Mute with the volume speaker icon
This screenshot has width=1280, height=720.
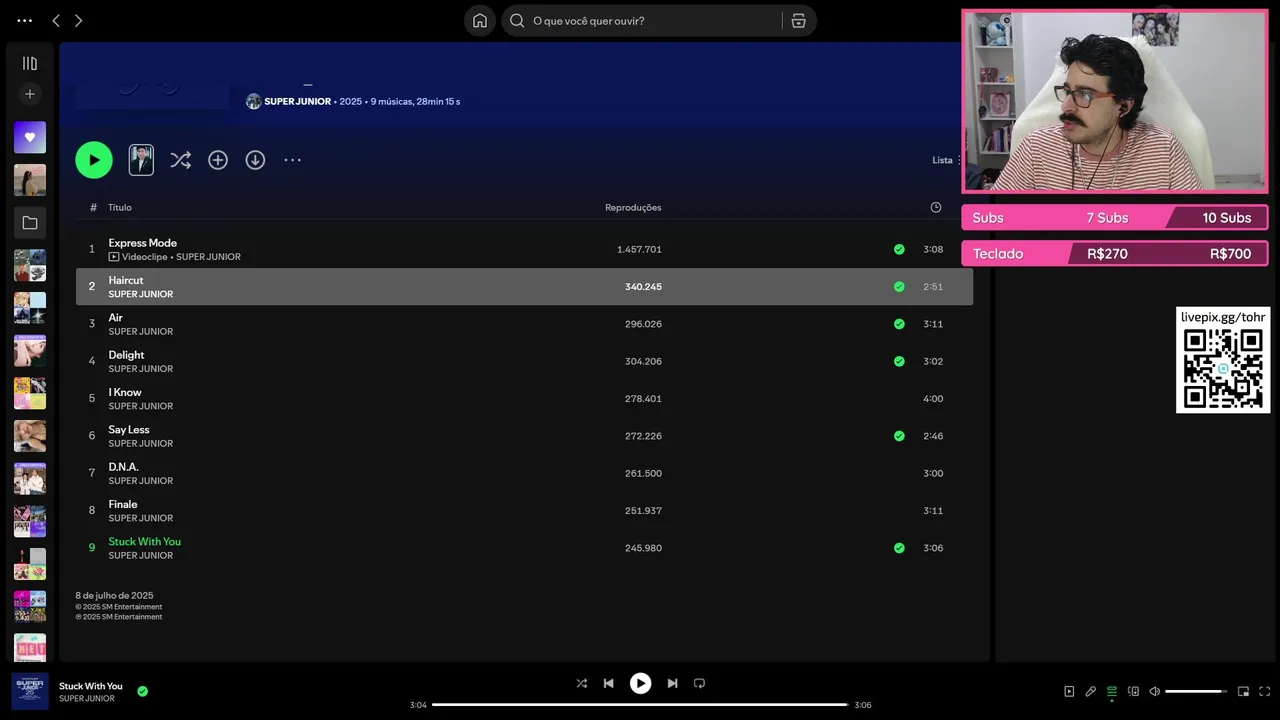coord(1154,691)
